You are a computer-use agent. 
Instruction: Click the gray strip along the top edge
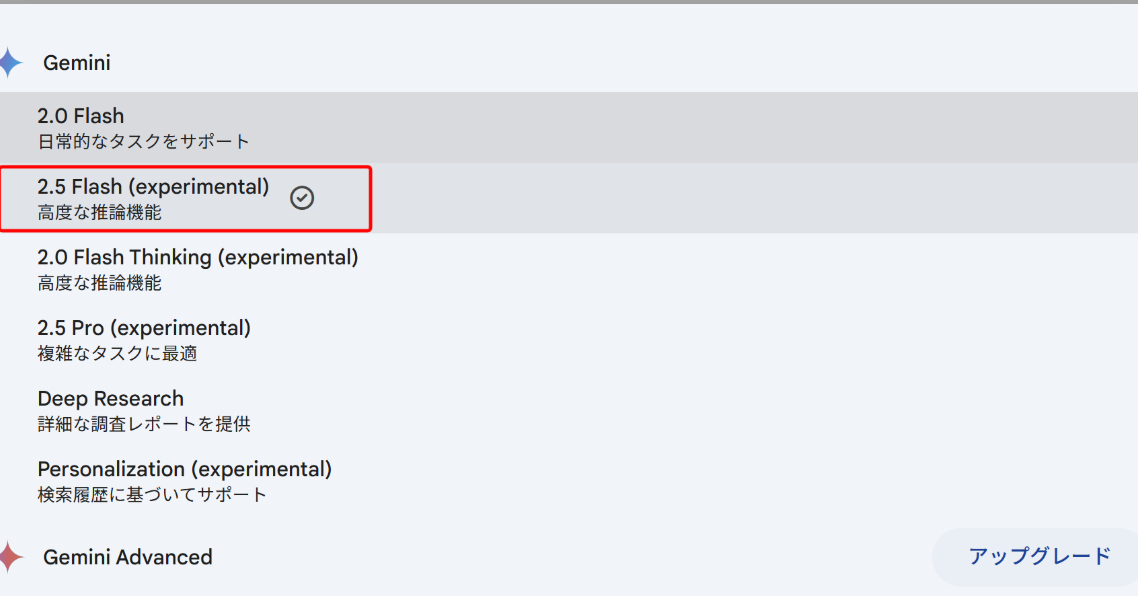(x=569, y=2)
